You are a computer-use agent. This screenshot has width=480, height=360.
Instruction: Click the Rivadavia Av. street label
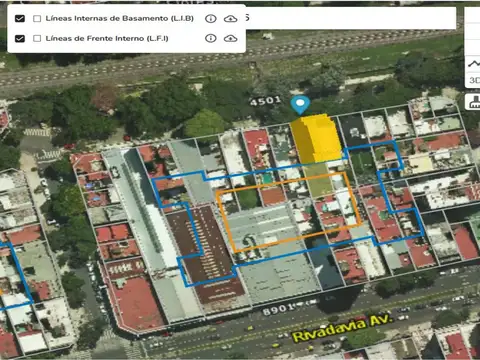point(342,328)
